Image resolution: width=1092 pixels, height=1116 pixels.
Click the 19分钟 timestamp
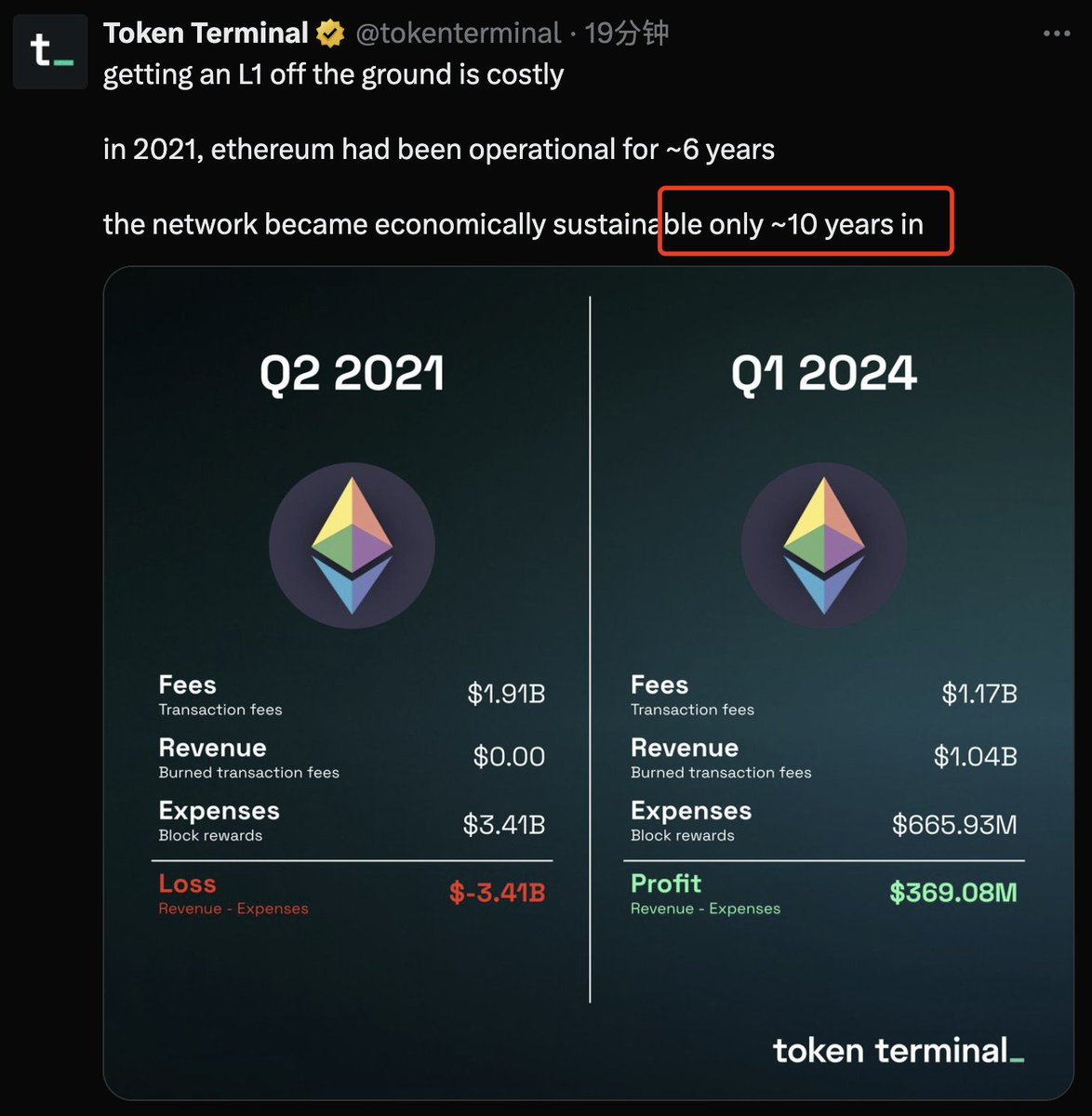point(626,33)
